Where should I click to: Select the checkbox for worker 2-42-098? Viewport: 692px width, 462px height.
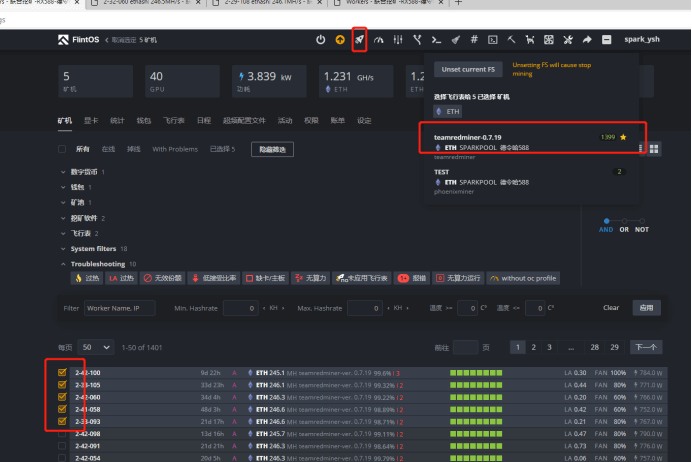pyautogui.click(x=63, y=434)
